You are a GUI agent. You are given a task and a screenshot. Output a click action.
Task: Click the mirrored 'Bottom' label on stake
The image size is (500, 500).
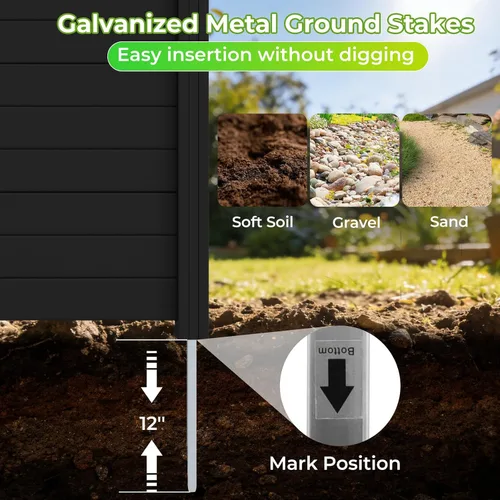pos(336,351)
